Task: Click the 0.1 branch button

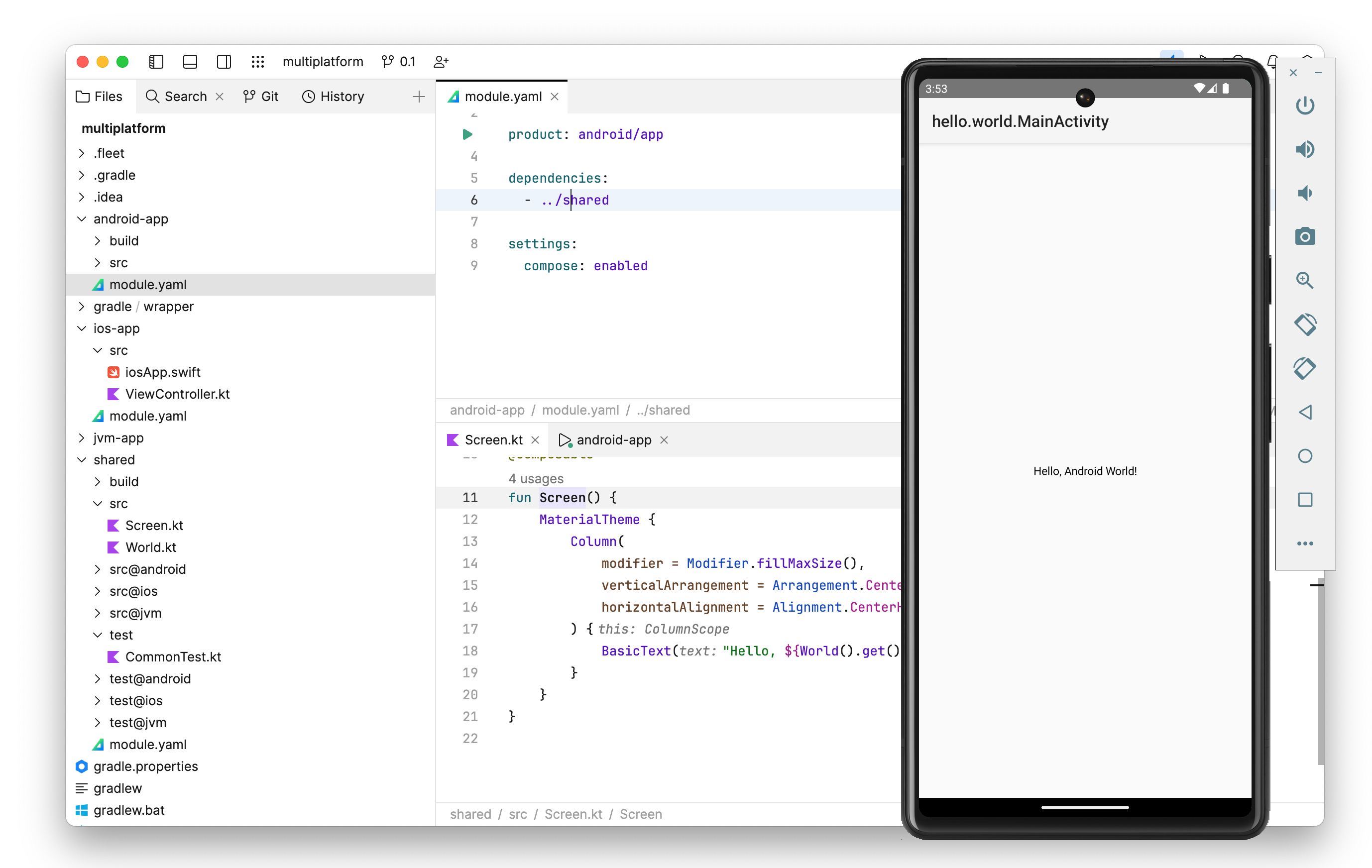Action: pos(399,62)
